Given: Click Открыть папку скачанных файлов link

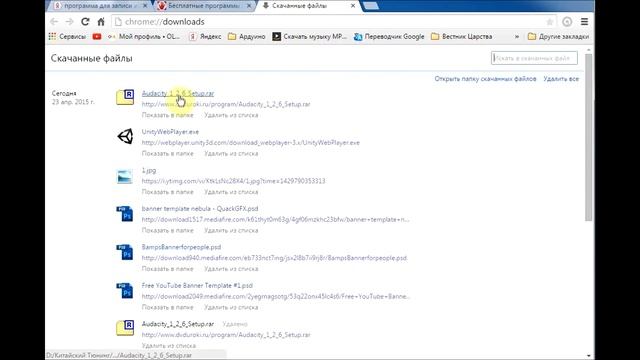Looking at the screenshot, I should pos(485,79).
